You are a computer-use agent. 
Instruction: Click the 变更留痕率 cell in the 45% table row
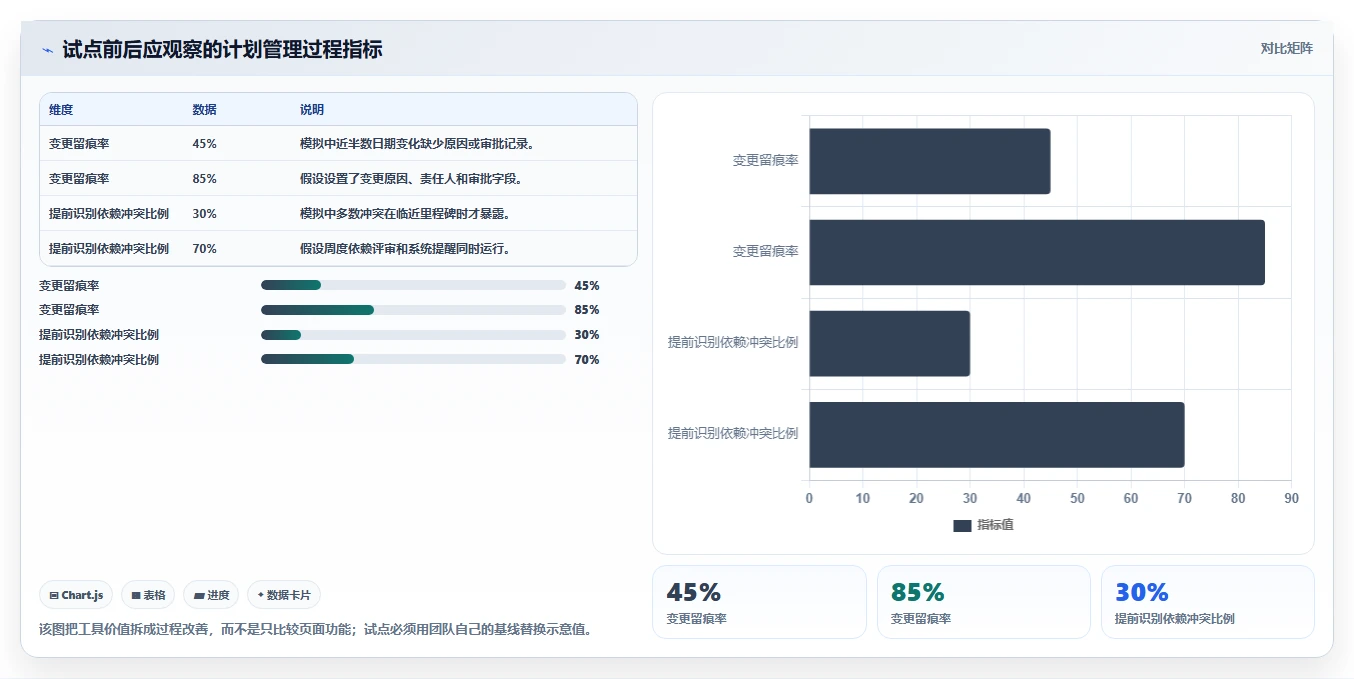pos(79,144)
